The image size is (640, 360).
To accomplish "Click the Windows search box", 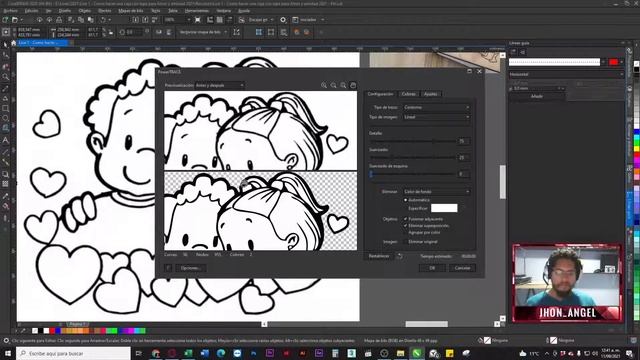I will [73, 353].
